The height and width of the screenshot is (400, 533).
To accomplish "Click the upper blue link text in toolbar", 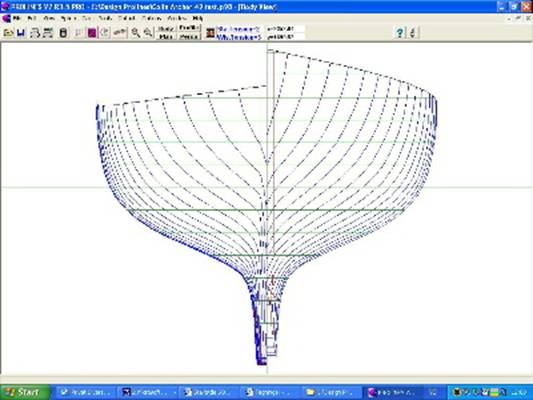I will tap(238, 29).
